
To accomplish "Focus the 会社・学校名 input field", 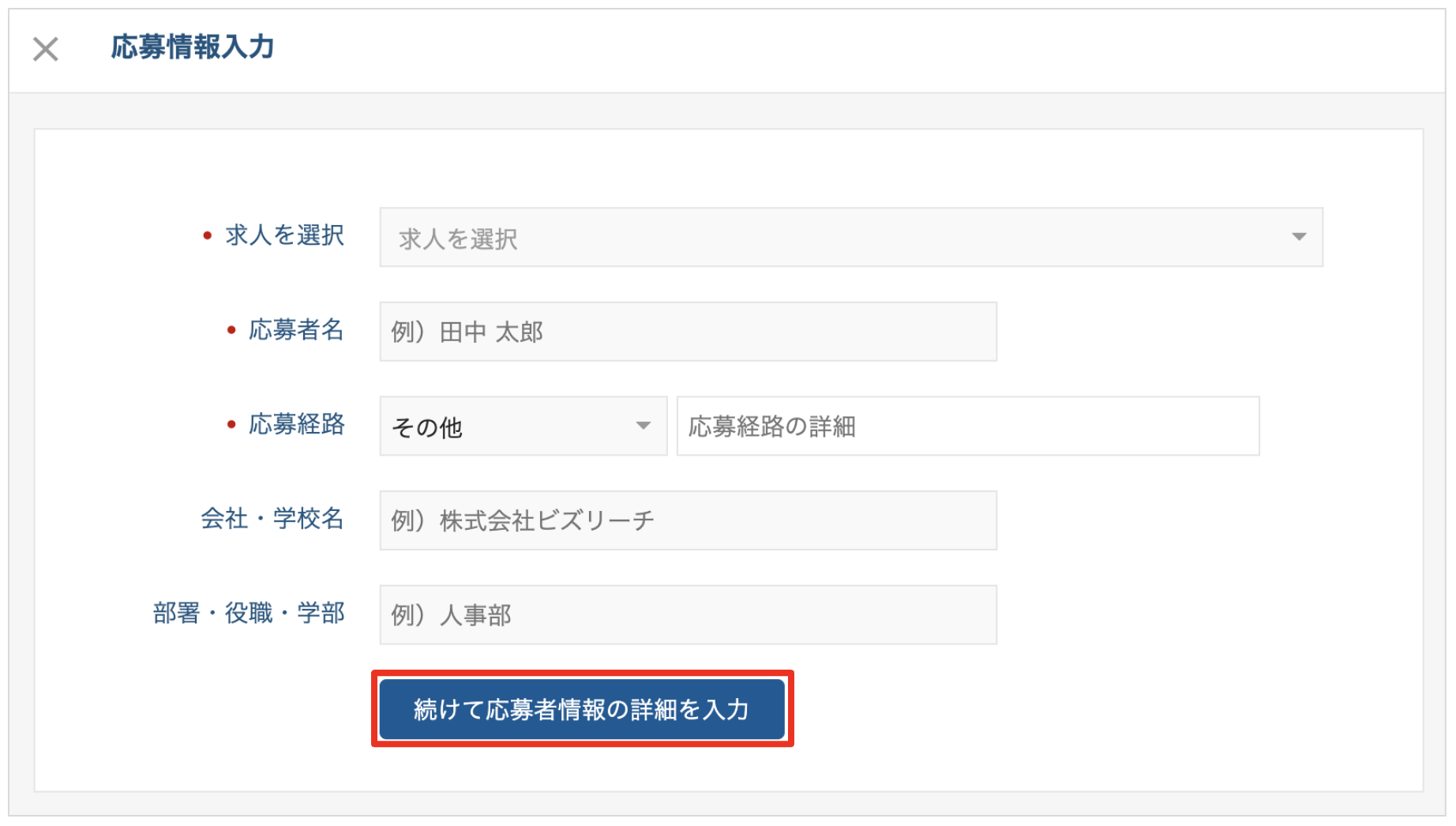I will point(688,520).
